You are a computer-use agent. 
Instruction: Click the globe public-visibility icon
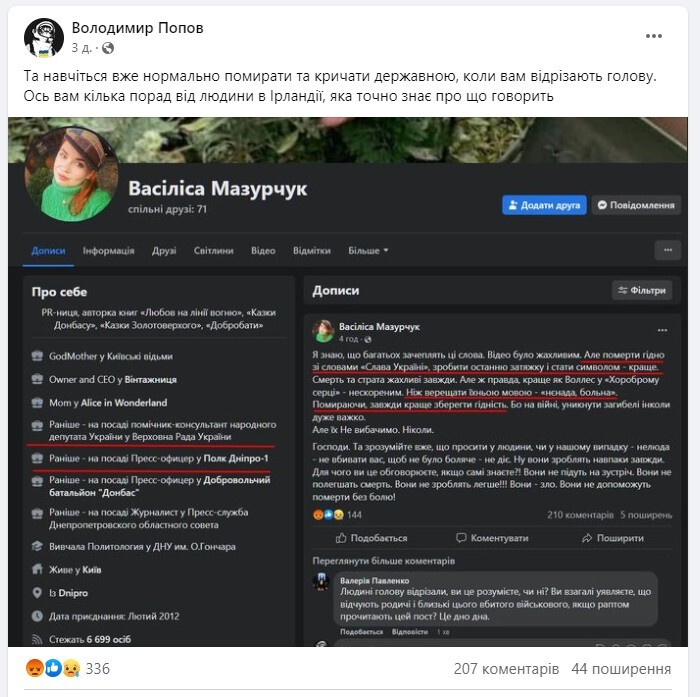(x=108, y=48)
